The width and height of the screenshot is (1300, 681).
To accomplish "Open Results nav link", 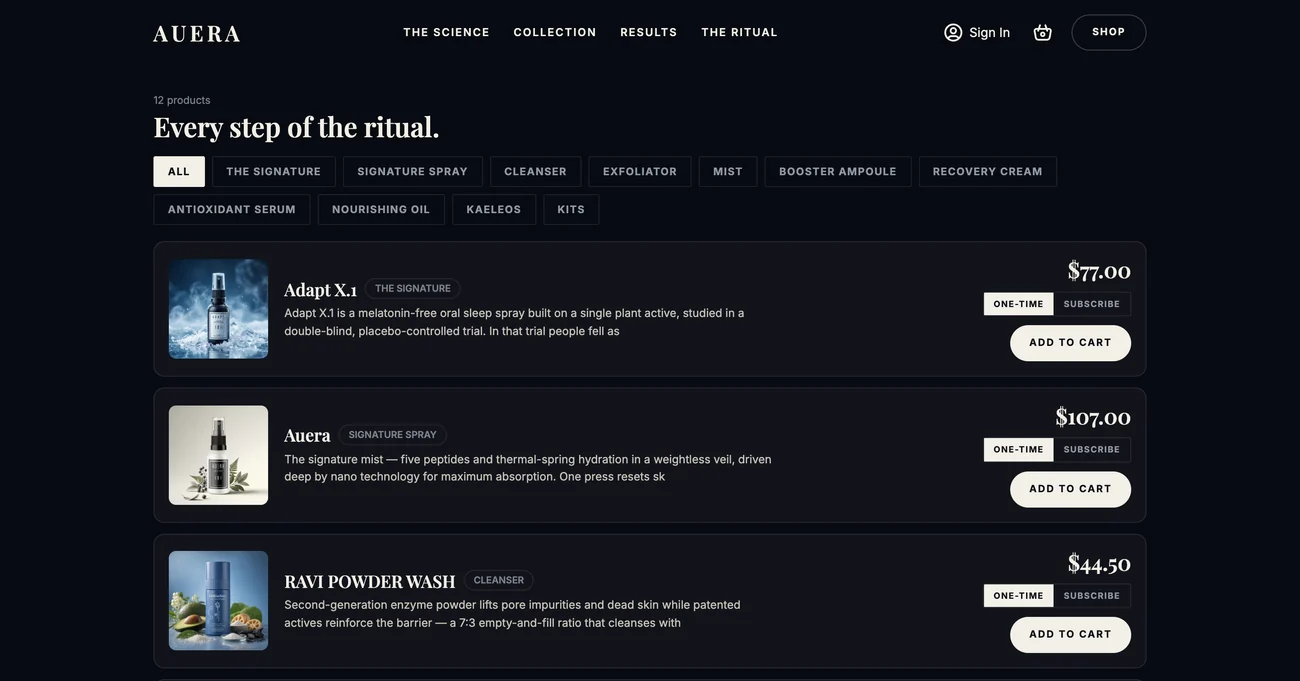I will (649, 32).
